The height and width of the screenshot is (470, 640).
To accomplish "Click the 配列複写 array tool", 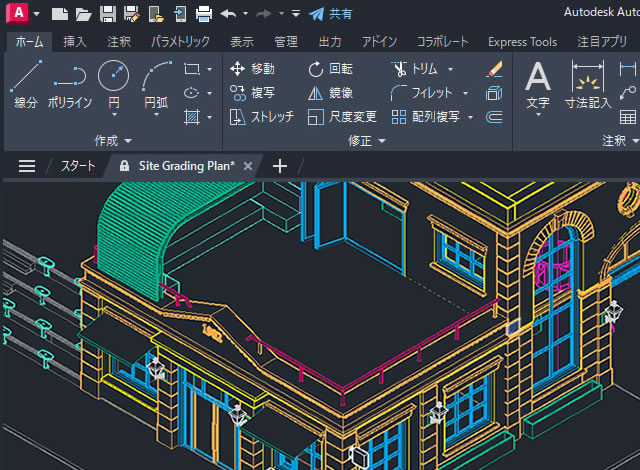I will pyautogui.click(x=425, y=117).
